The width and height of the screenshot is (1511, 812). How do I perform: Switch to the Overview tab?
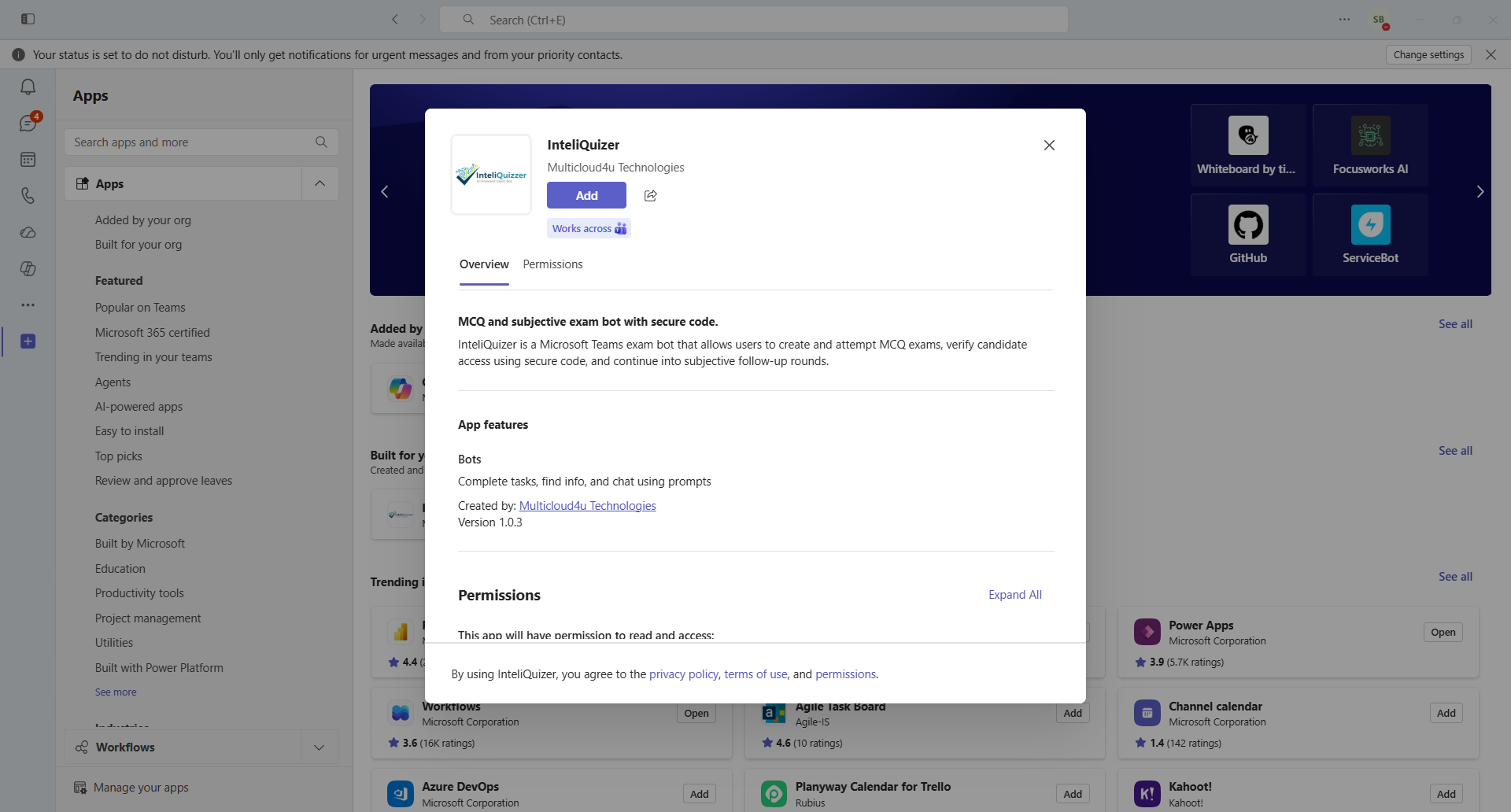click(484, 264)
